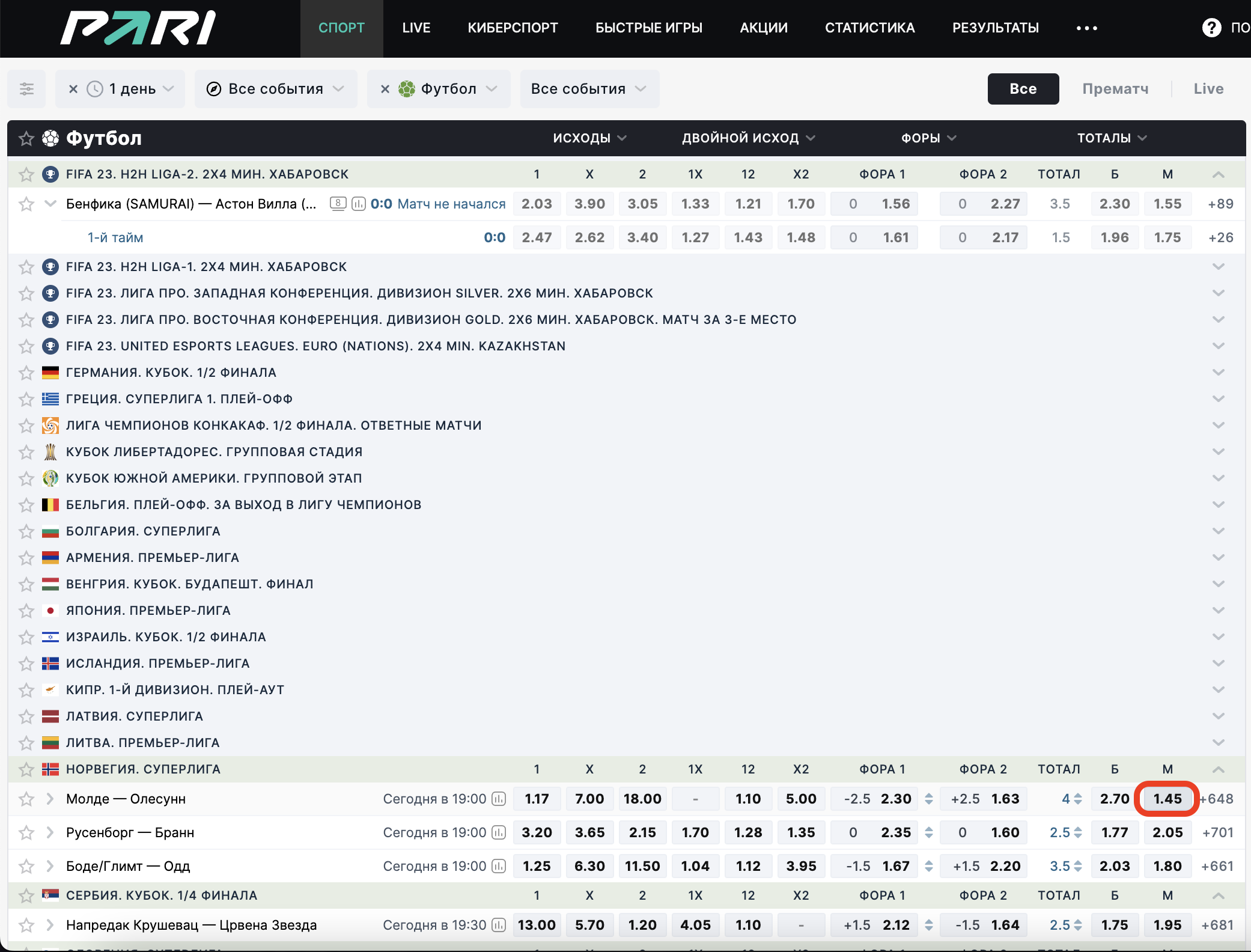Open the ИСХОДЫ dropdown
The height and width of the screenshot is (952, 1251).
pos(591,138)
